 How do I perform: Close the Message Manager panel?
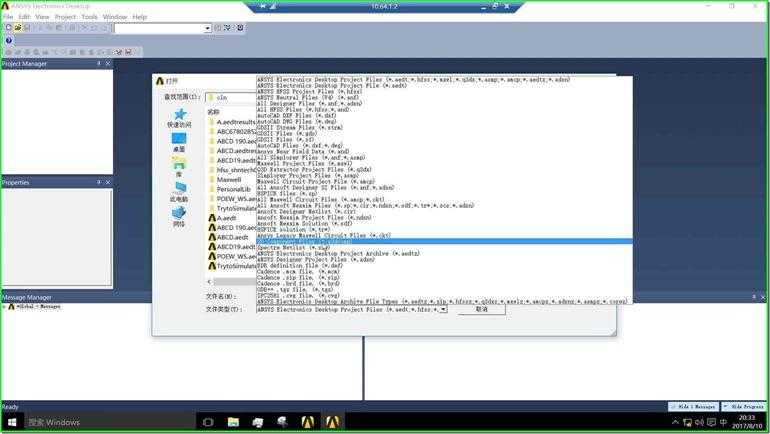click(x=763, y=297)
